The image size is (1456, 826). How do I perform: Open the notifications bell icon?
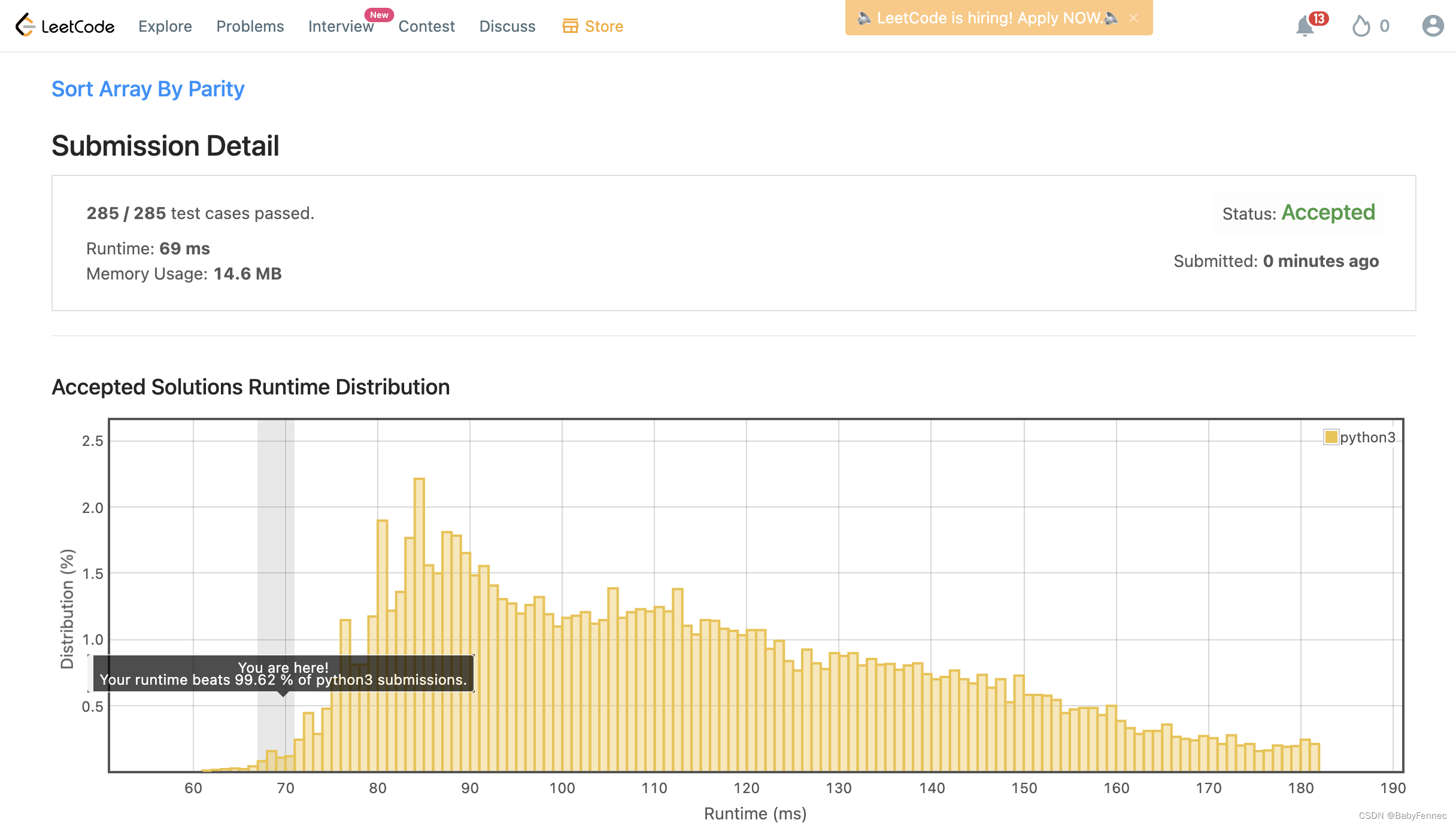coord(1305,27)
